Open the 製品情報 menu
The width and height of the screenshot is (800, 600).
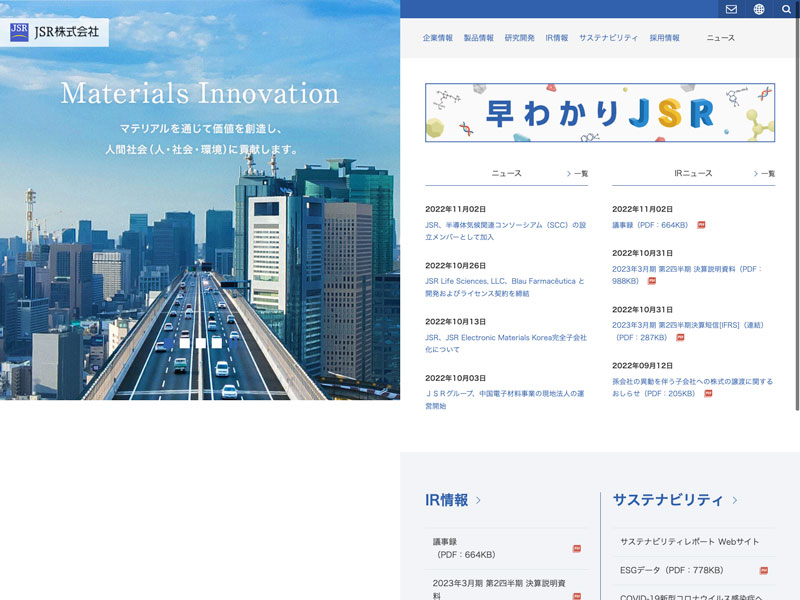pos(478,38)
